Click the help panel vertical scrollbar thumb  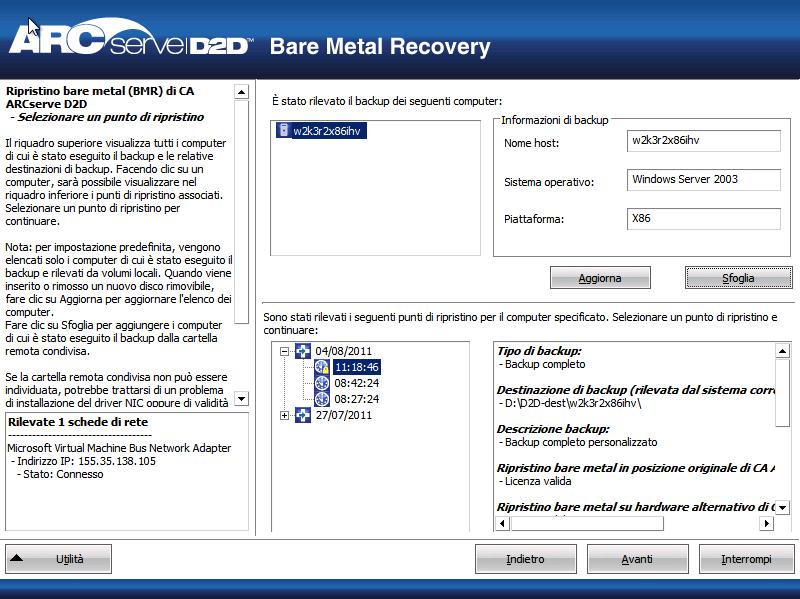pyautogui.click(x=241, y=212)
